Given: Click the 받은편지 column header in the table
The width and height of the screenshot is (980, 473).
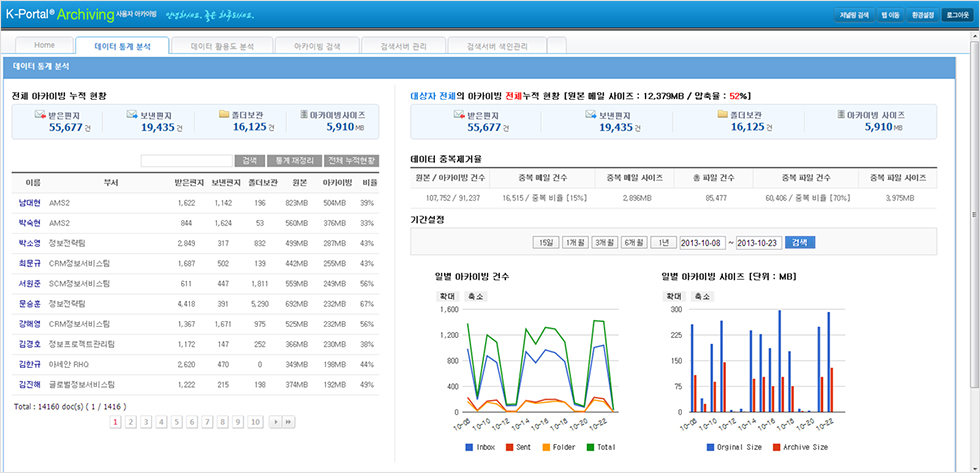Looking at the screenshot, I should (189, 183).
